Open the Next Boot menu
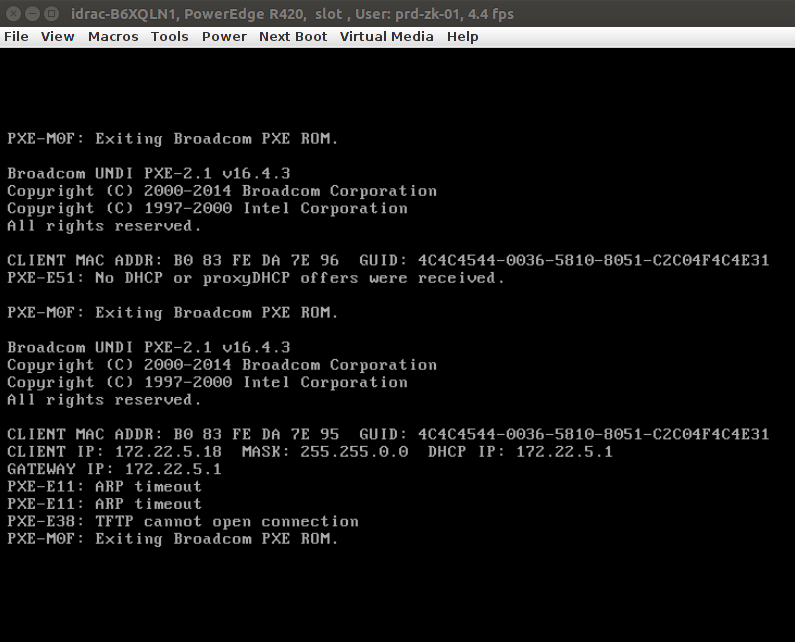Screen dimensions: 795x642 pos(293,37)
